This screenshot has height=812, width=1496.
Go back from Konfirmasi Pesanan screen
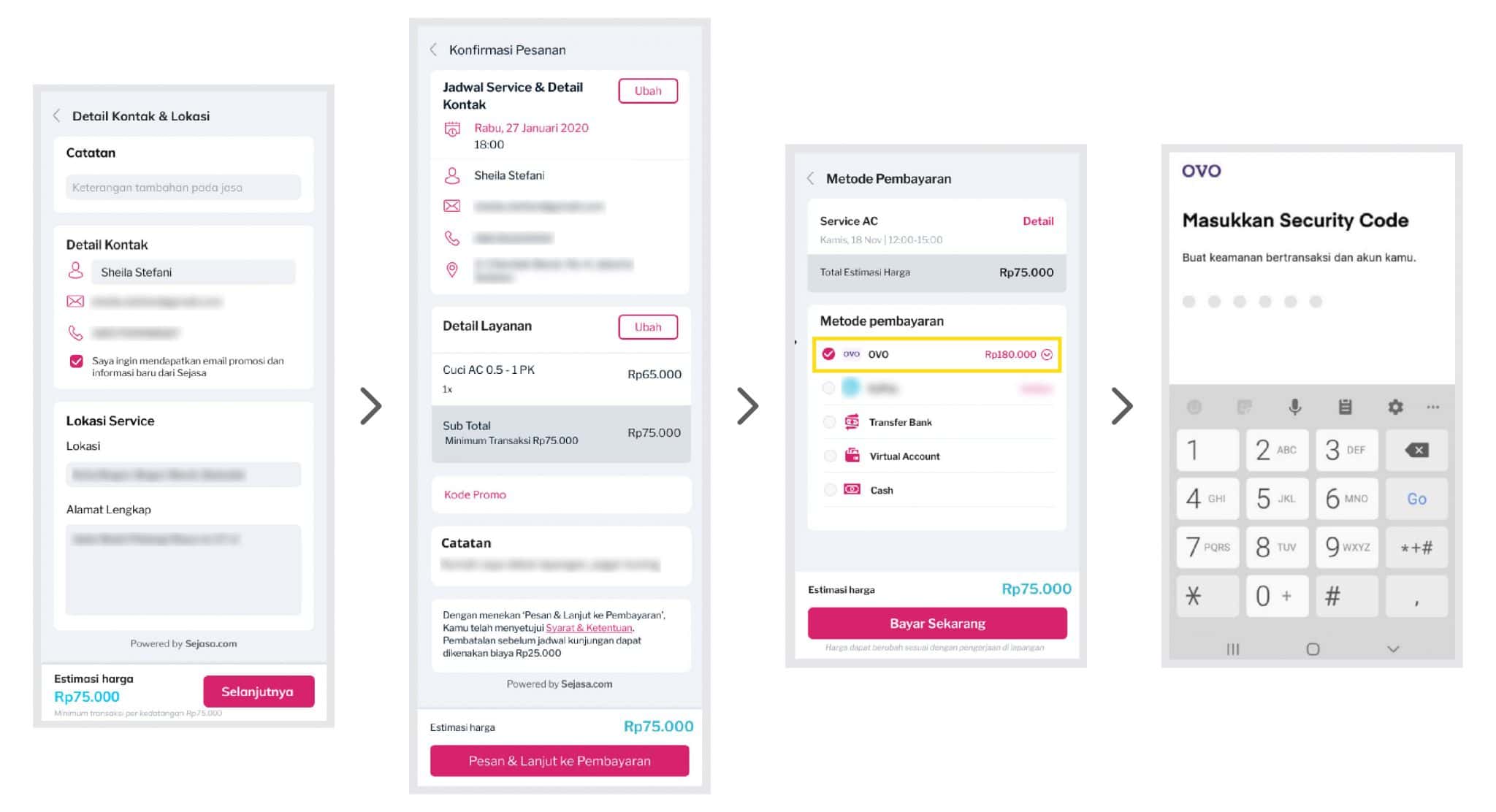point(433,50)
